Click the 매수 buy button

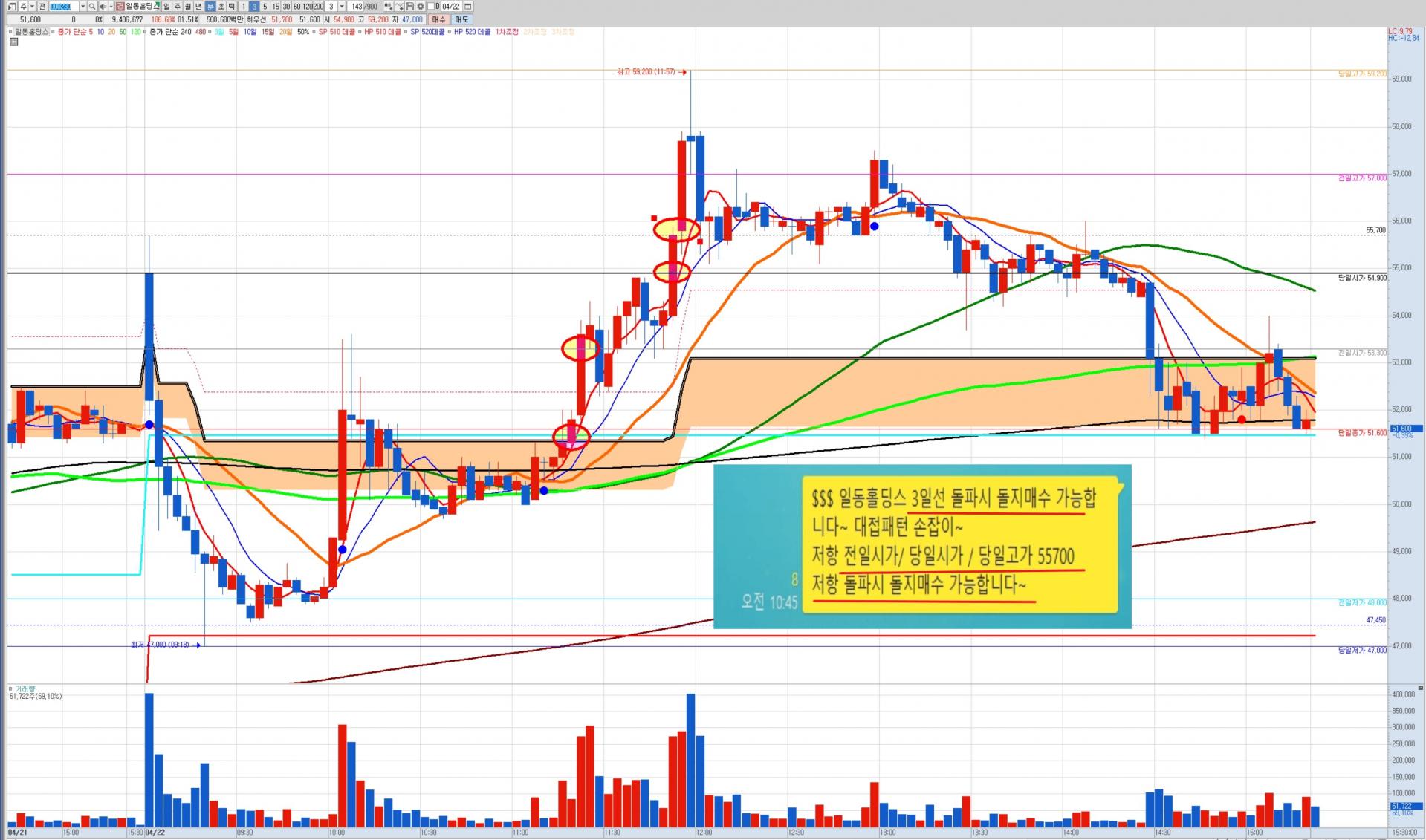click(x=439, y=19)
